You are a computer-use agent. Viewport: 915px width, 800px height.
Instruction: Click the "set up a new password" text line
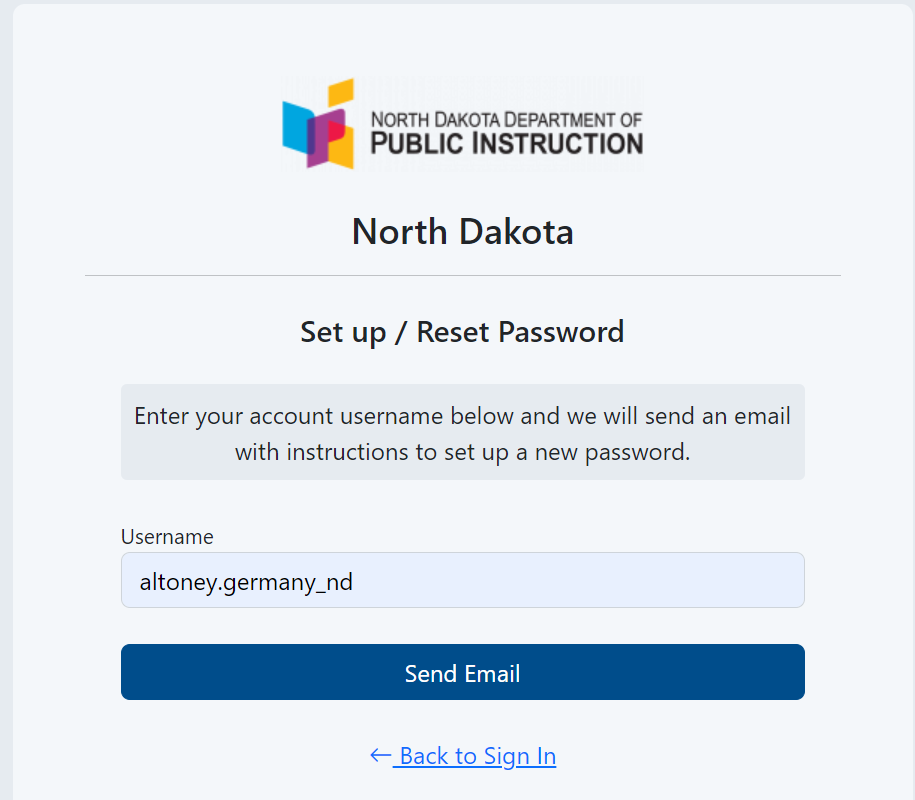point(462,452)
